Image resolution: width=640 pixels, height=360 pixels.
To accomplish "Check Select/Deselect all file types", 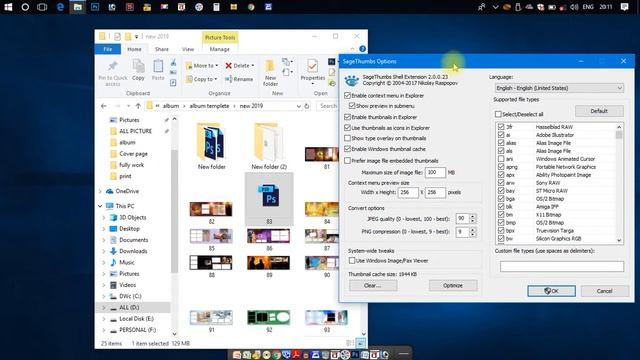I will pyautogui.click(x=498, y=114).
